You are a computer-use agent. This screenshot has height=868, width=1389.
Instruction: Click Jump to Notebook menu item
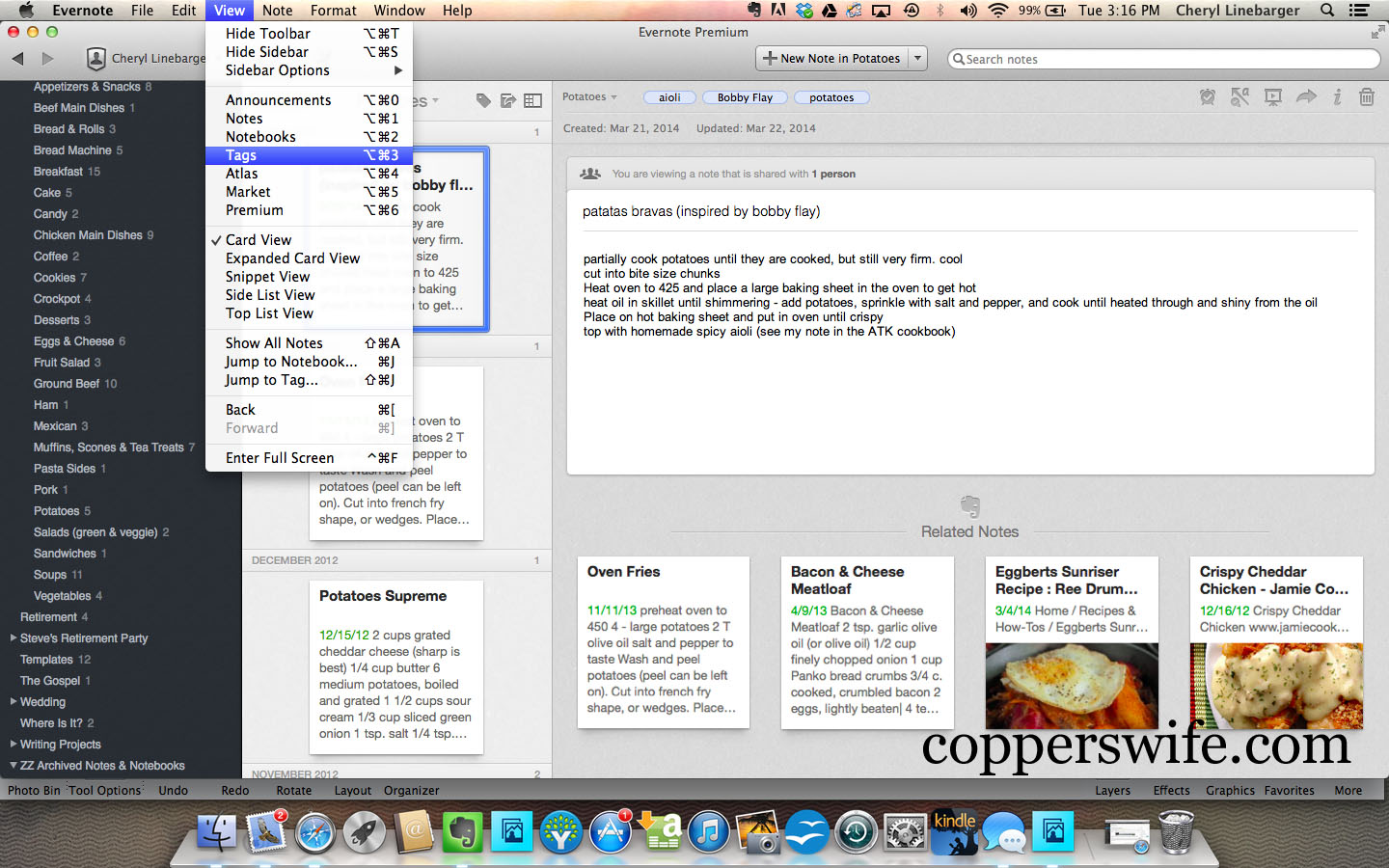[x=309, y=362]
